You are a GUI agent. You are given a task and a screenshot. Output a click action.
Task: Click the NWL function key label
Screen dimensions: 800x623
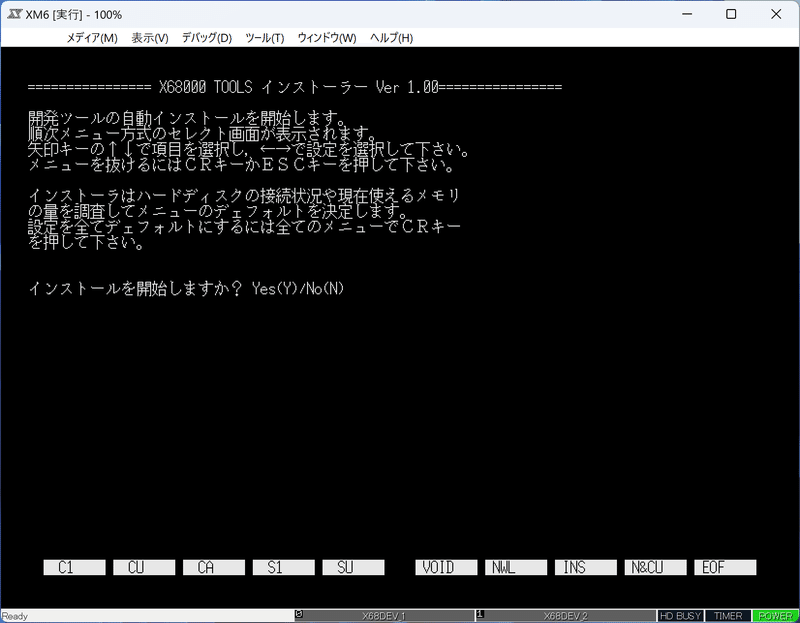tap(516, 567)
